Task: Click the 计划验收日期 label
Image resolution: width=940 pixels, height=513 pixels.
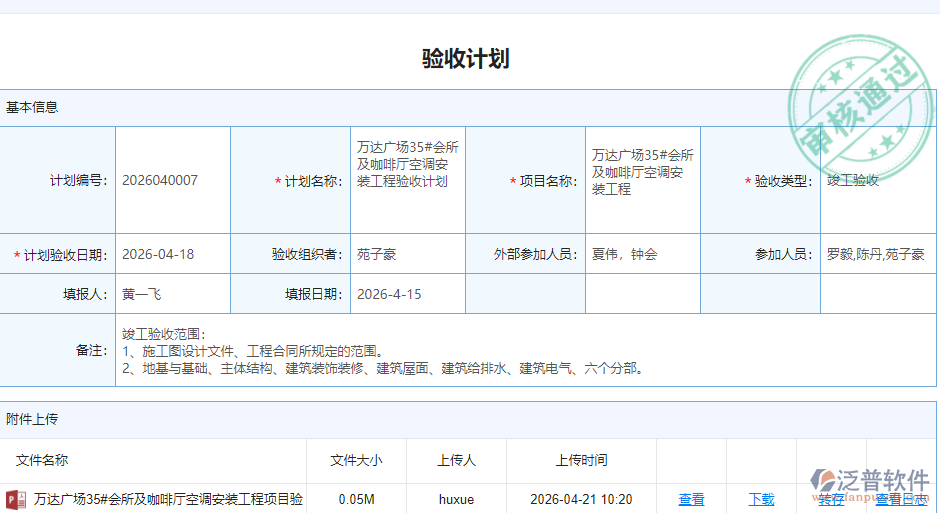Action: point(61,255)
